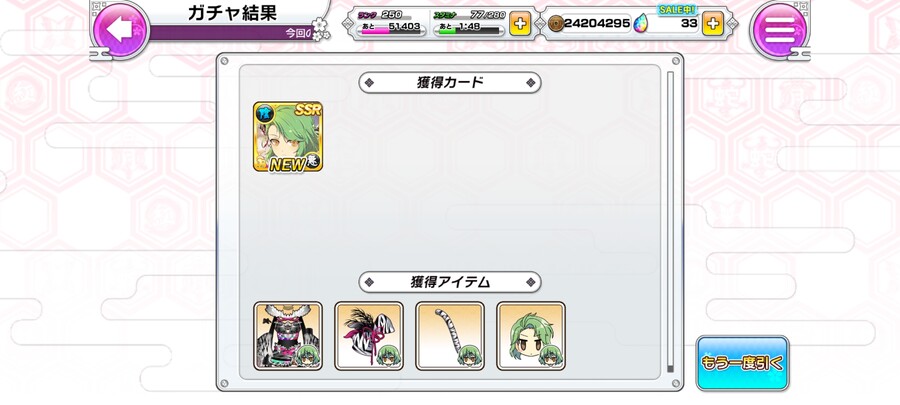
Task: Open the pink hamburger menu
Action: [x=779, y=29]
